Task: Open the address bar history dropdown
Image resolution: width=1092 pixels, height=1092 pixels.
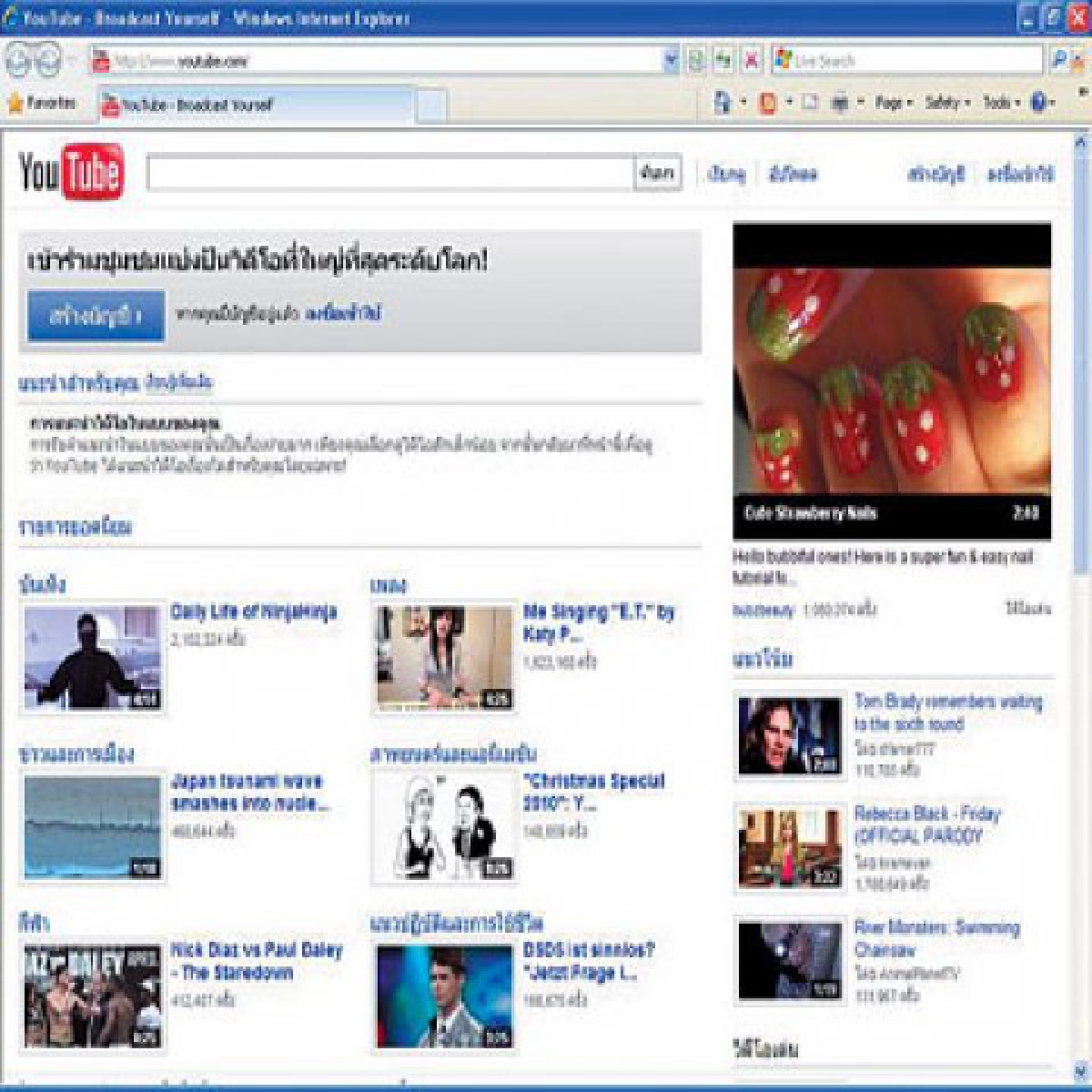Action: tap(671, 61)
